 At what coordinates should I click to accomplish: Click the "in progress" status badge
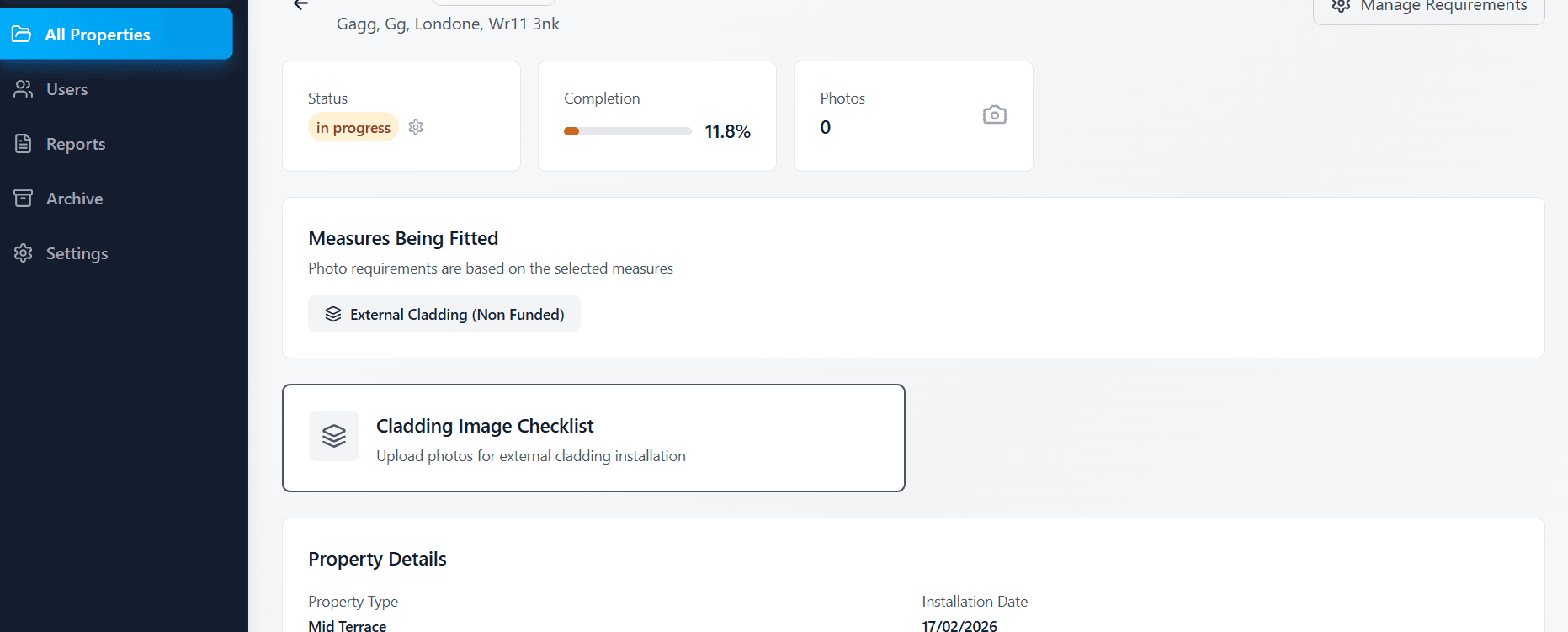(x=353, y=128)
